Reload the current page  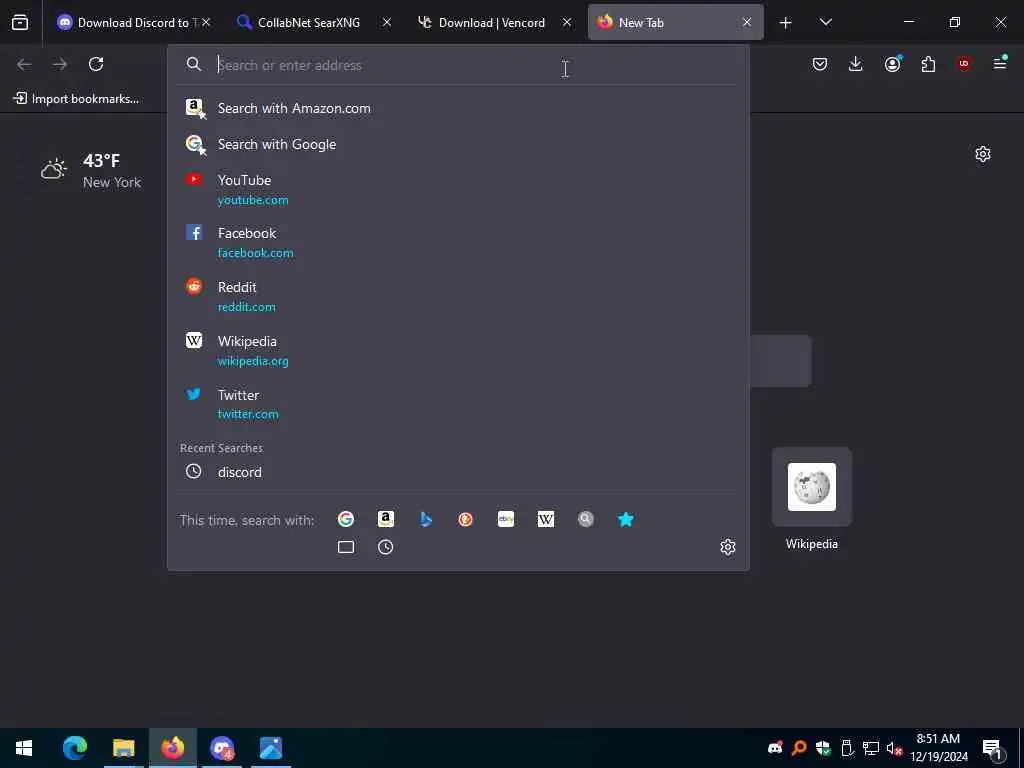(x=96, y=64)
